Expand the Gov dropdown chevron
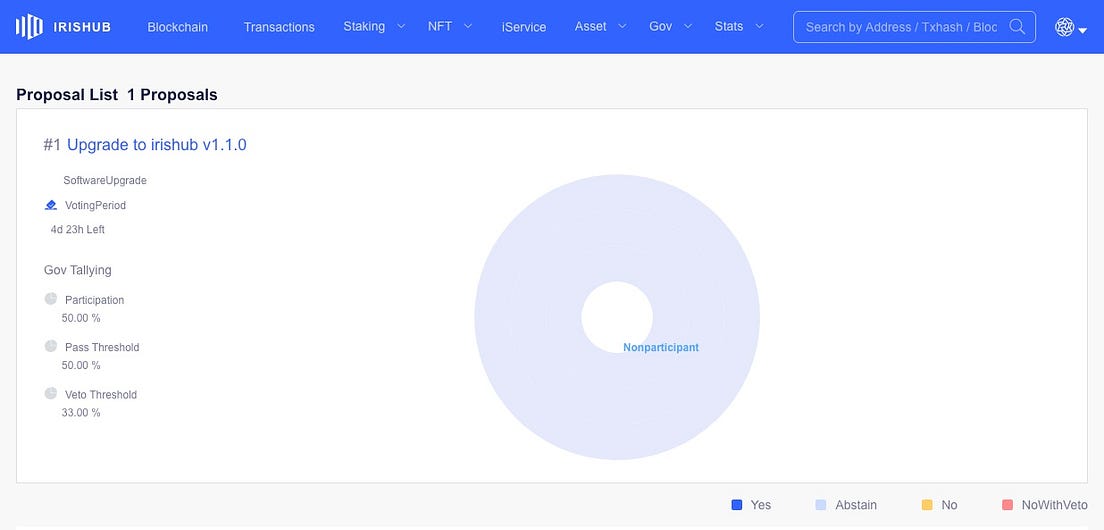Image resolution: width=1104 pixels, height=530 pixels. coord(689,26)
